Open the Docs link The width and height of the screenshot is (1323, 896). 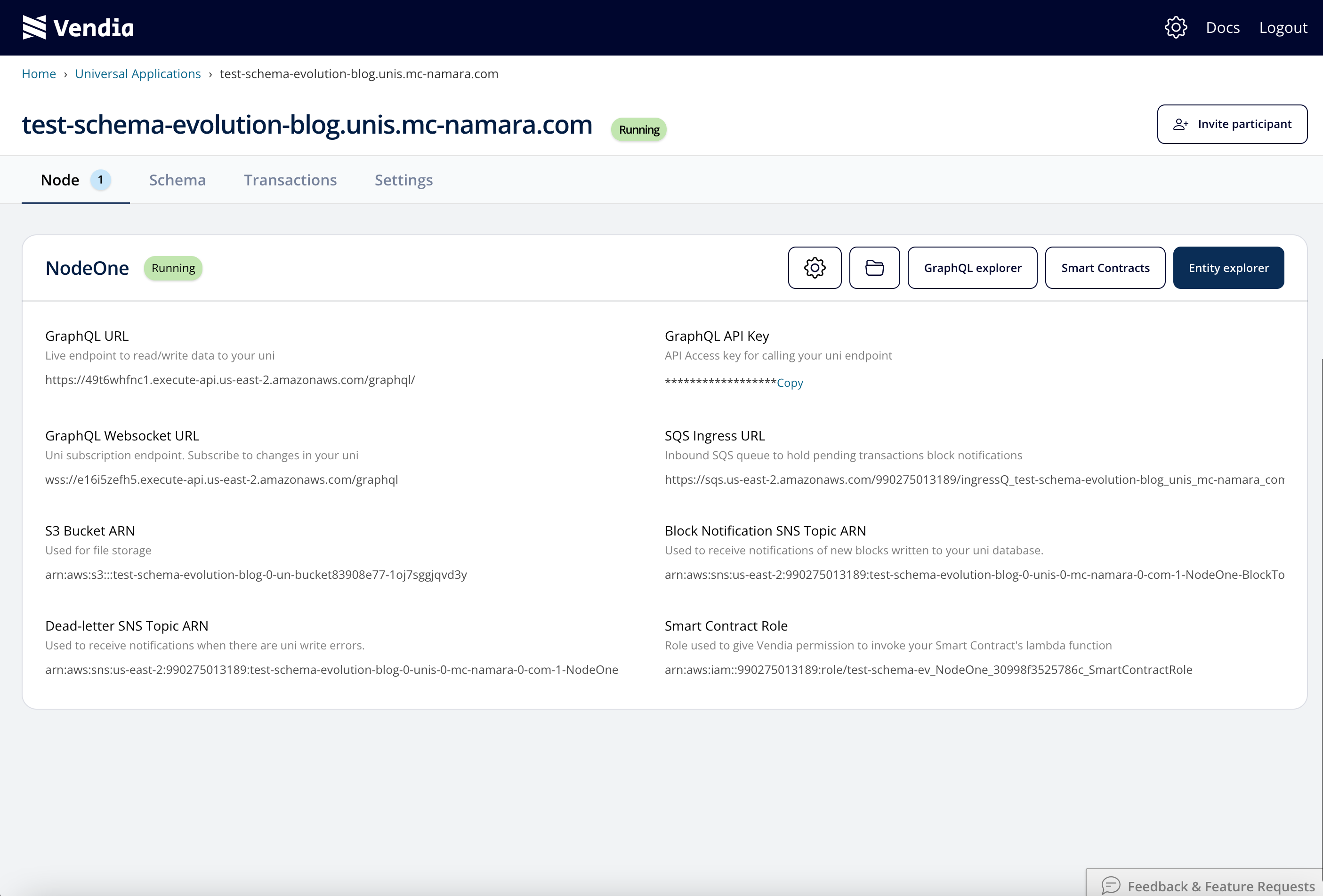1222,27
